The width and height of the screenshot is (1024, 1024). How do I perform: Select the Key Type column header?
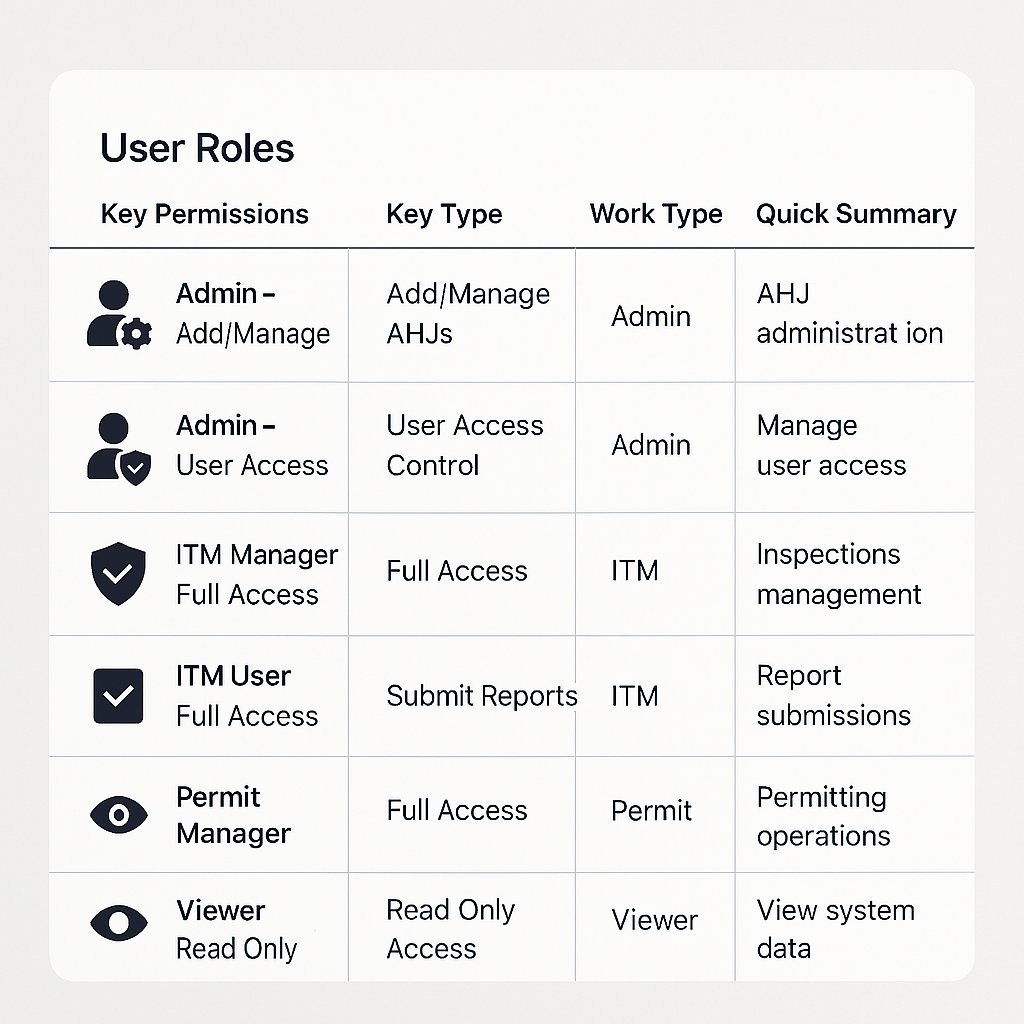(444, 214)
